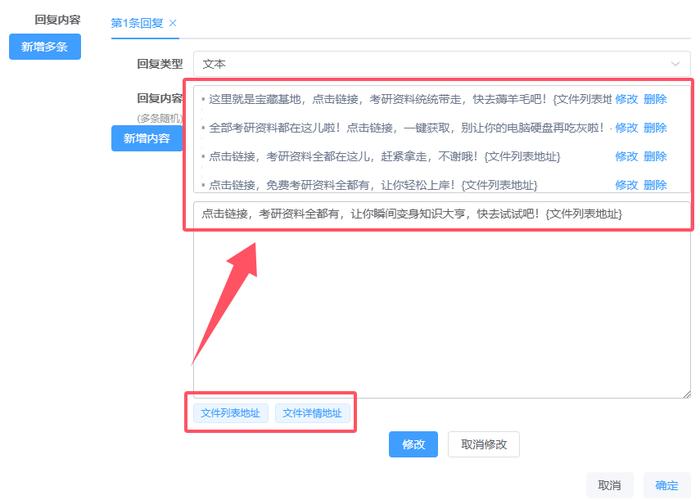The image size is (700, 500).
Task: Select the reply text 赶紧拿走，不谢哦
Action: [x=384, y=156]
